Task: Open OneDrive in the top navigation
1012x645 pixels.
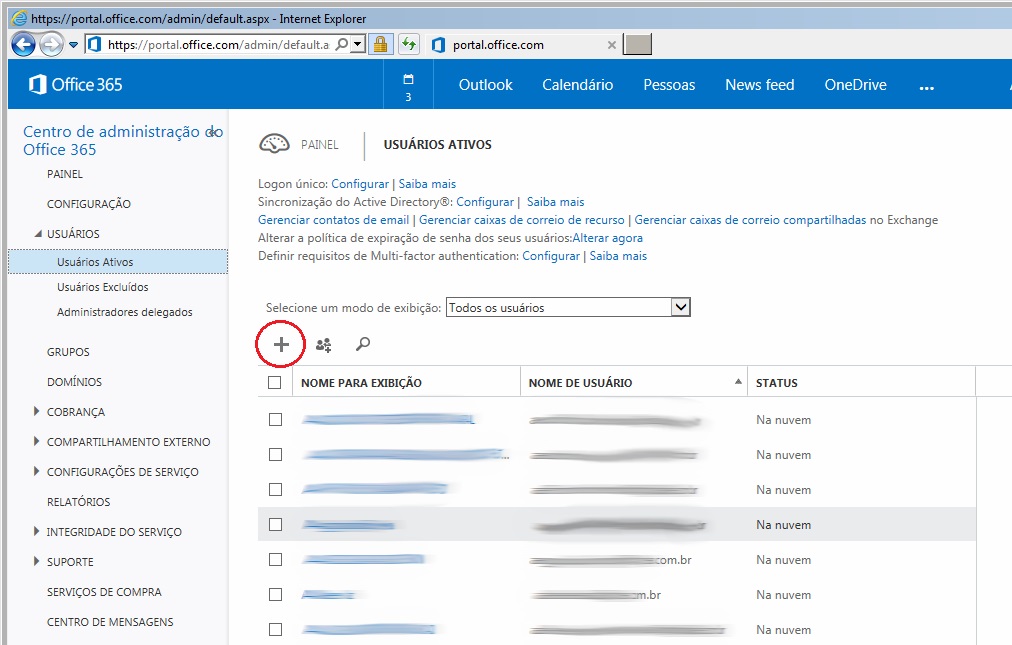Action: pyautogui.click(x=855, y=85)
